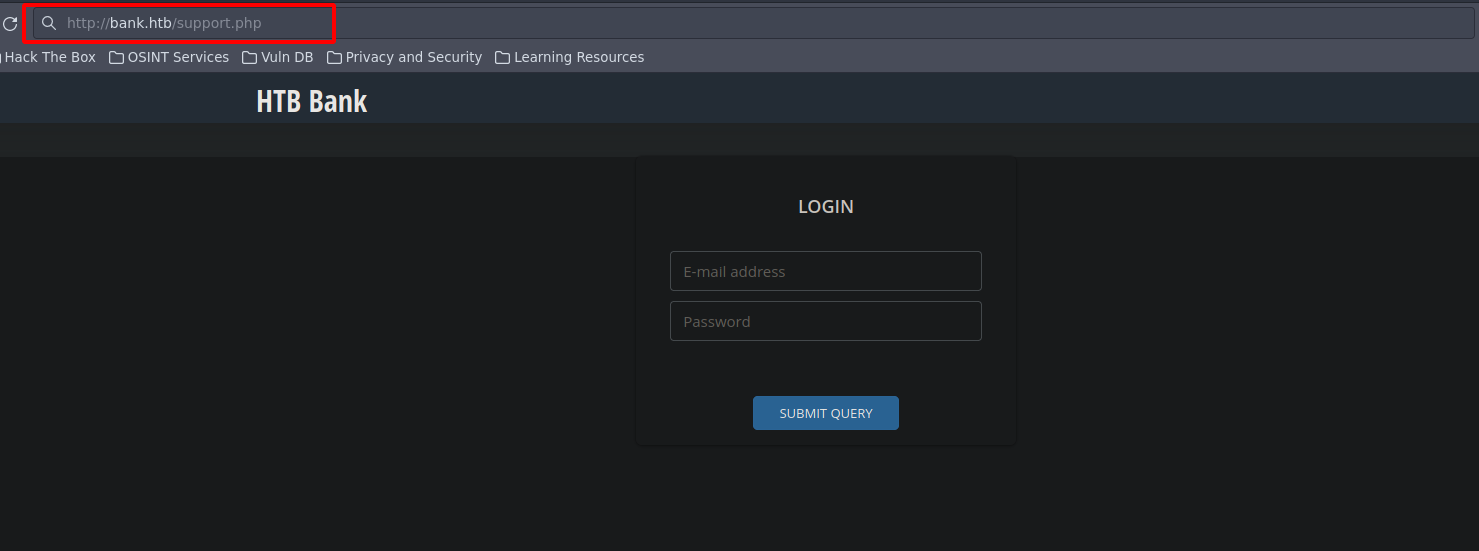Expand the Vuln DB bookmark folder
Viewport: 1479px width, 551px height.
287,58
